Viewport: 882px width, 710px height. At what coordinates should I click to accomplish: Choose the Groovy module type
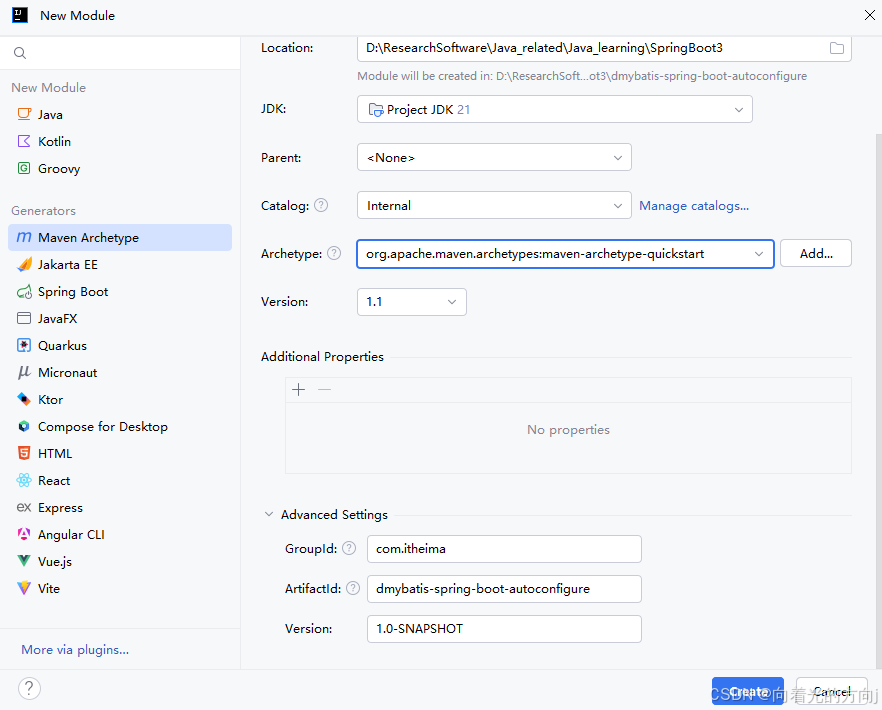(x=58, y=169)
